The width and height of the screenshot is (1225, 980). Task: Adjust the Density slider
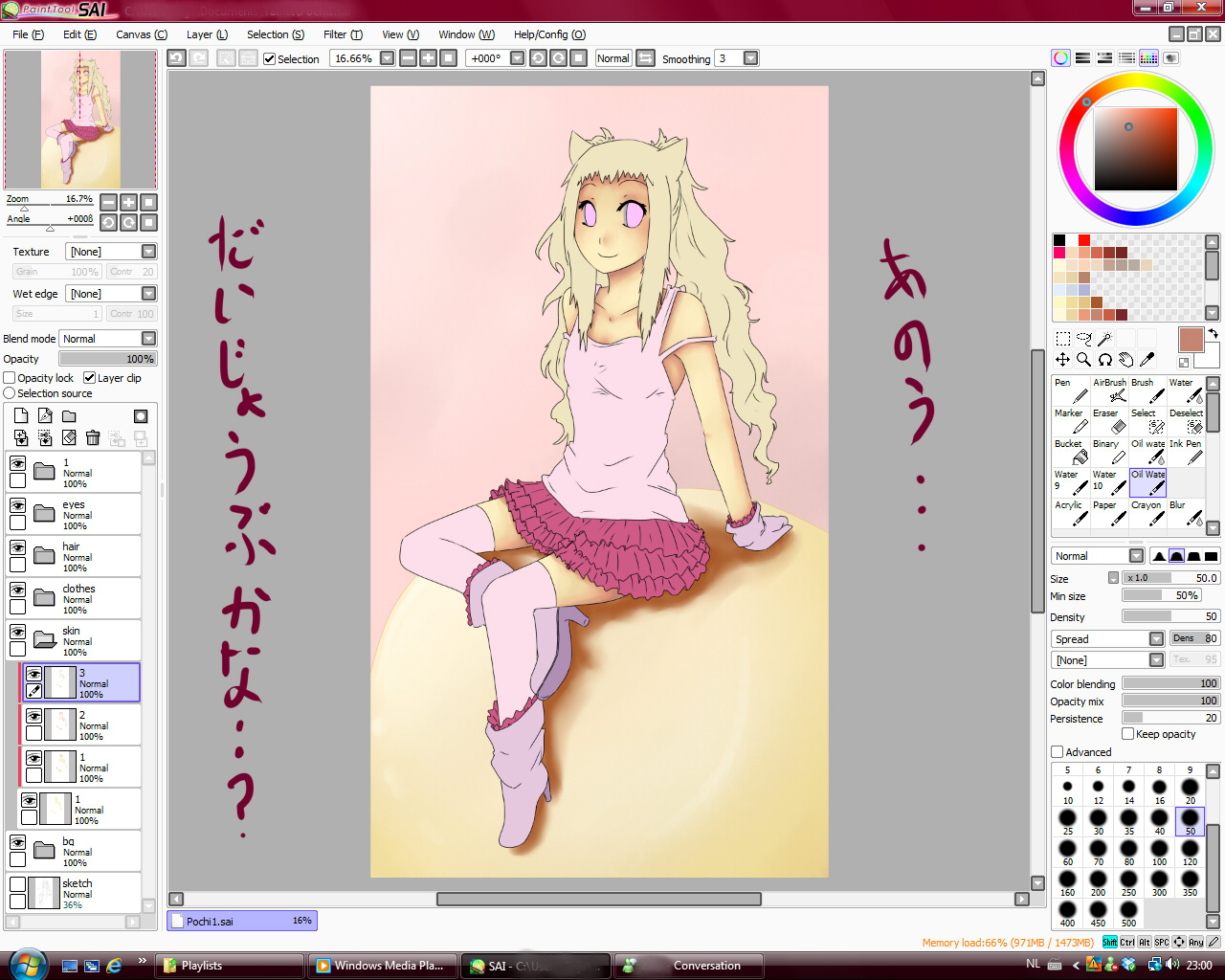[x=1169, y=617]
